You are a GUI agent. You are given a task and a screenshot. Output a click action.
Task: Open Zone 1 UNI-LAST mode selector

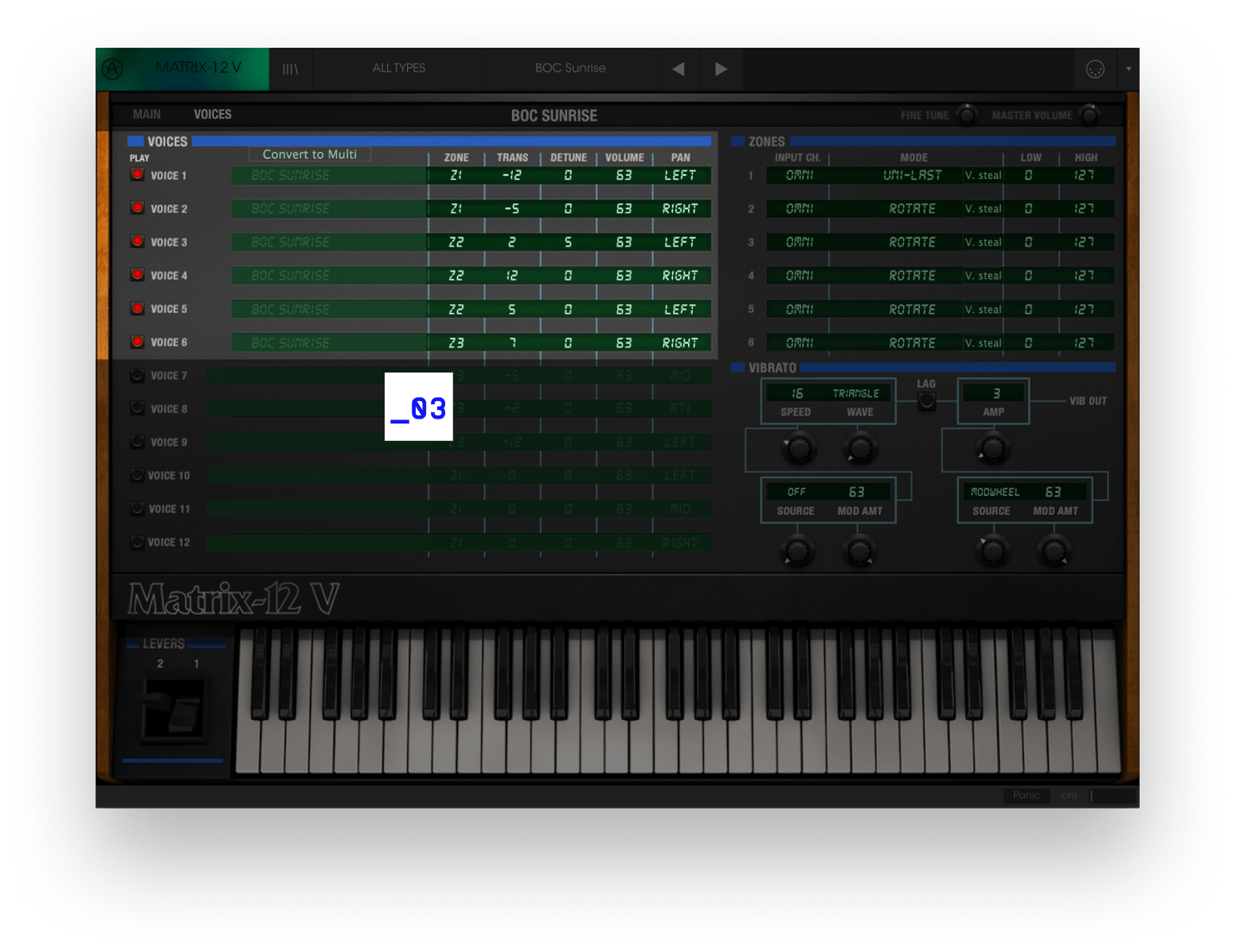click(x=912, y=175)
